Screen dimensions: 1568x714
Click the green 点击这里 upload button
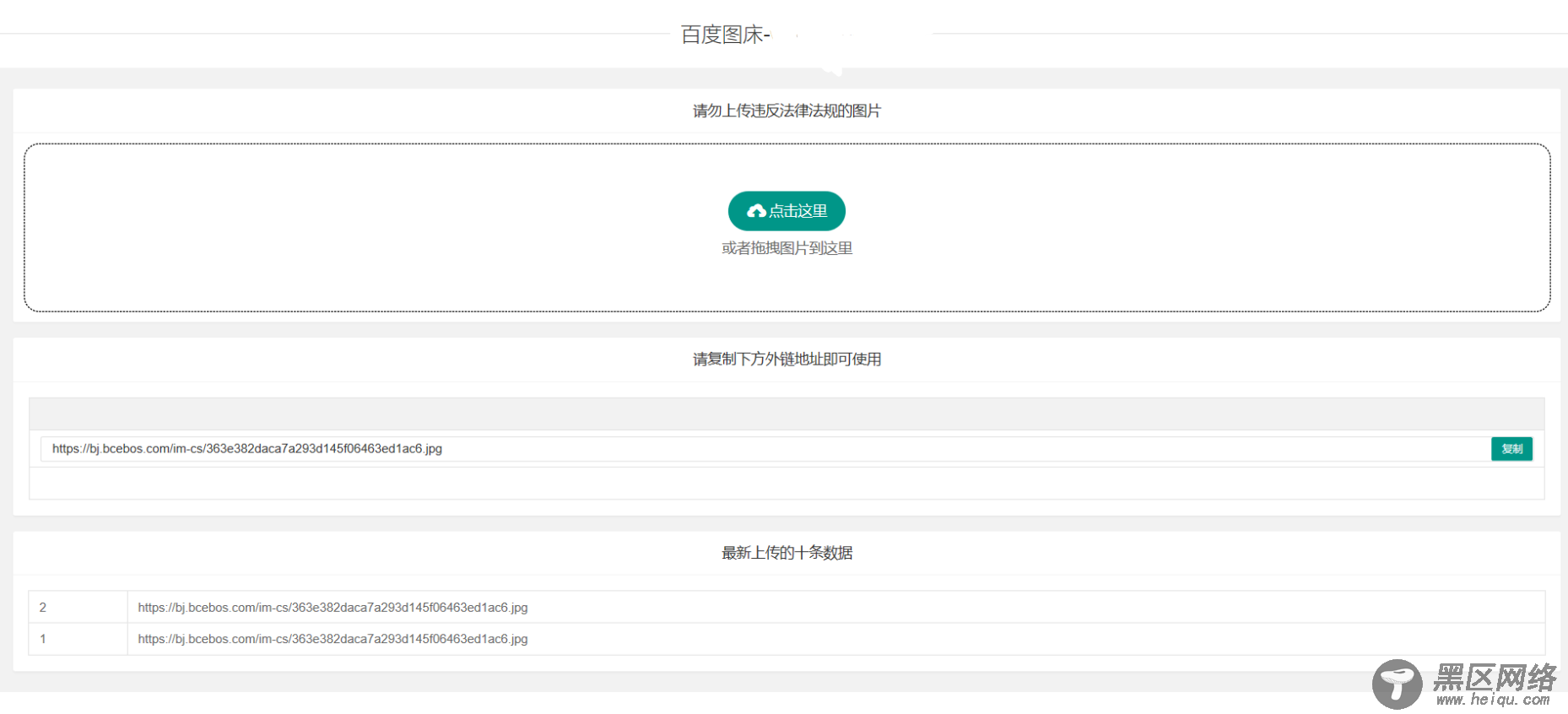(787, 211)
